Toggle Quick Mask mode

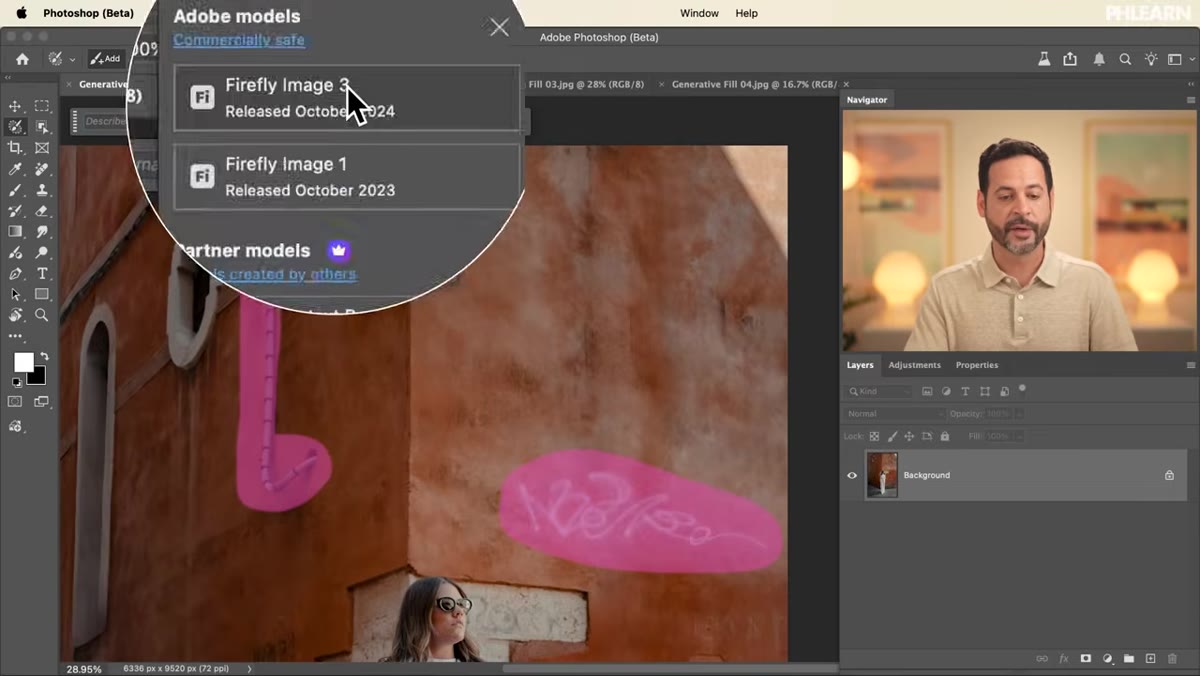tap(15, 402)
